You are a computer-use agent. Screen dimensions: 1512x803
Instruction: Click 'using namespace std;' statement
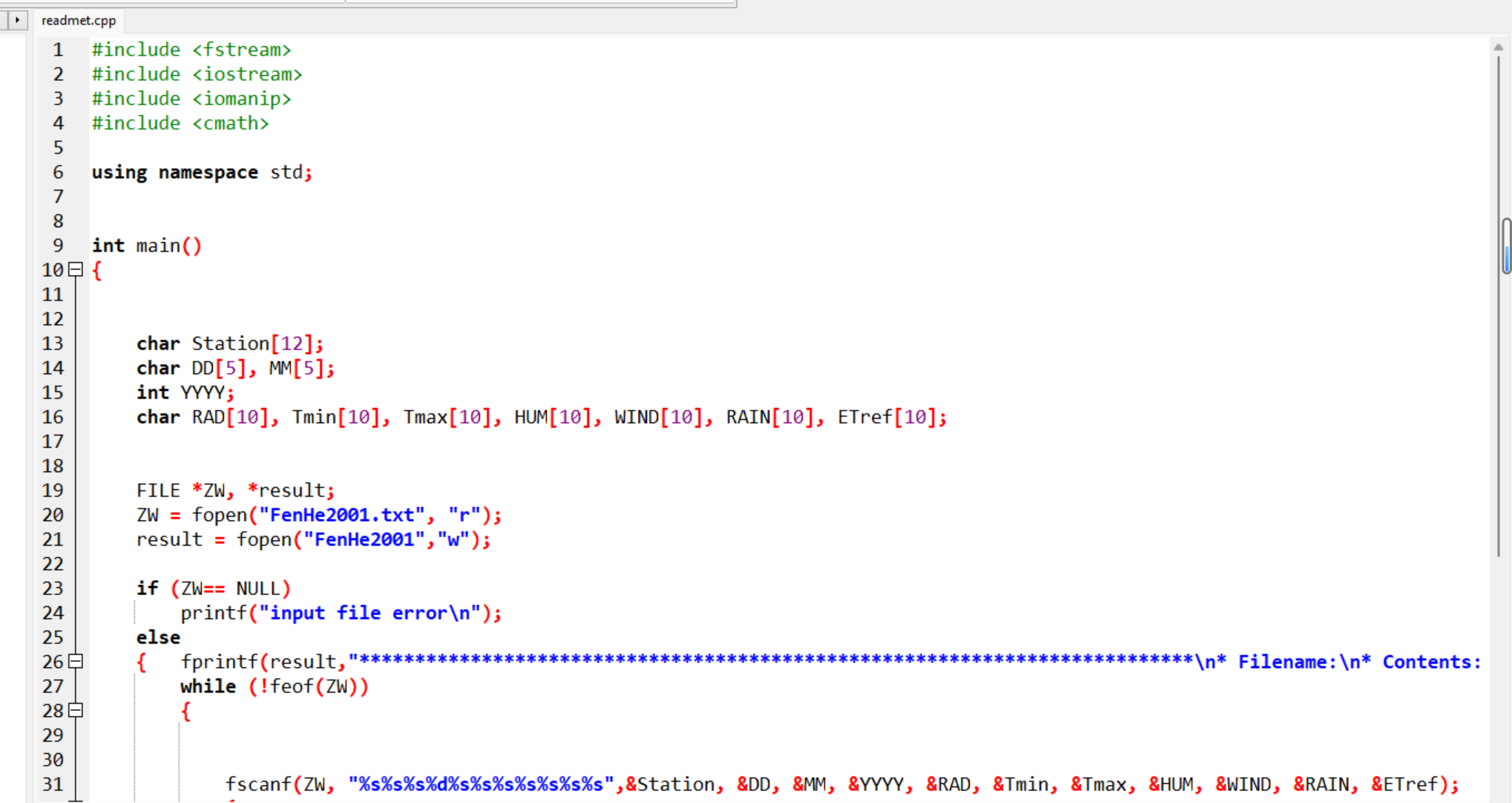(x=202, y=172)
